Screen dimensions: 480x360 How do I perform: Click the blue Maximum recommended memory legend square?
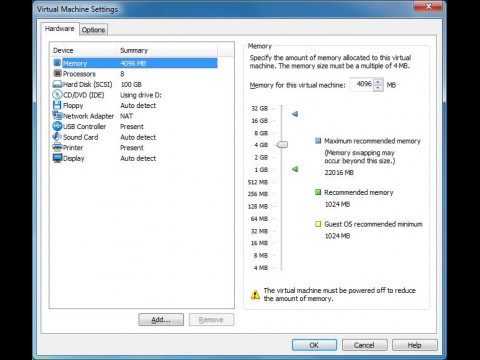point(318,141)
